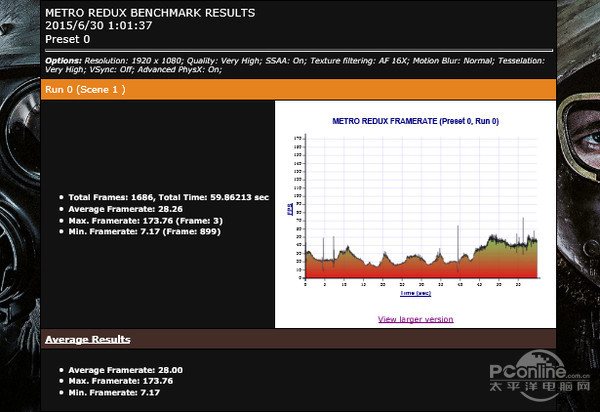
Task: Click the timestamp 2015/6/30 1:01:37
Action: coord(99,26)
